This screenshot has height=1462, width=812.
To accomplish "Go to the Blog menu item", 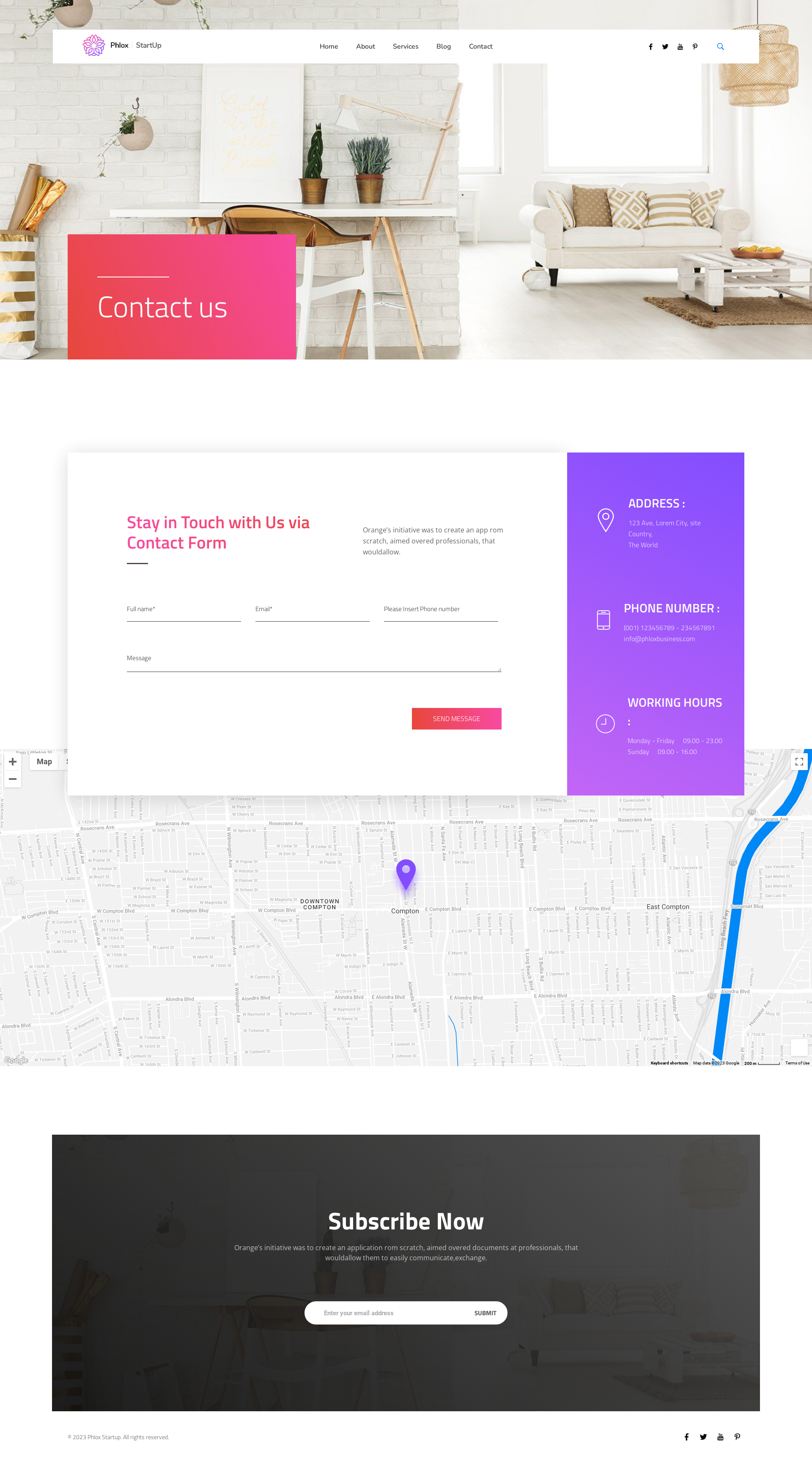I will (x=443, y=47).
